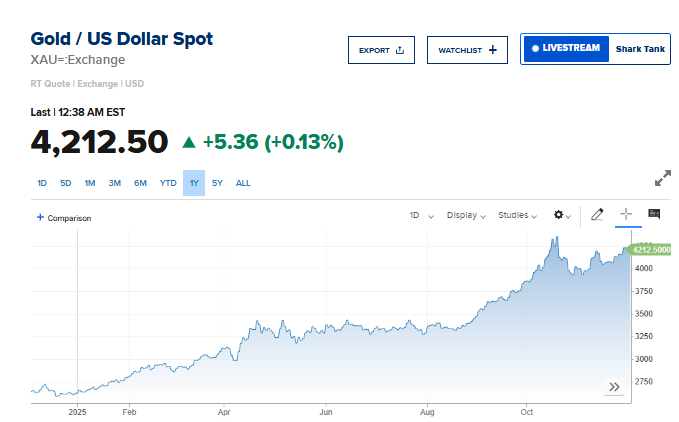Click the Shark Tank show link
The height and width of the screenshot is (422, 679).
click(638, 48)
